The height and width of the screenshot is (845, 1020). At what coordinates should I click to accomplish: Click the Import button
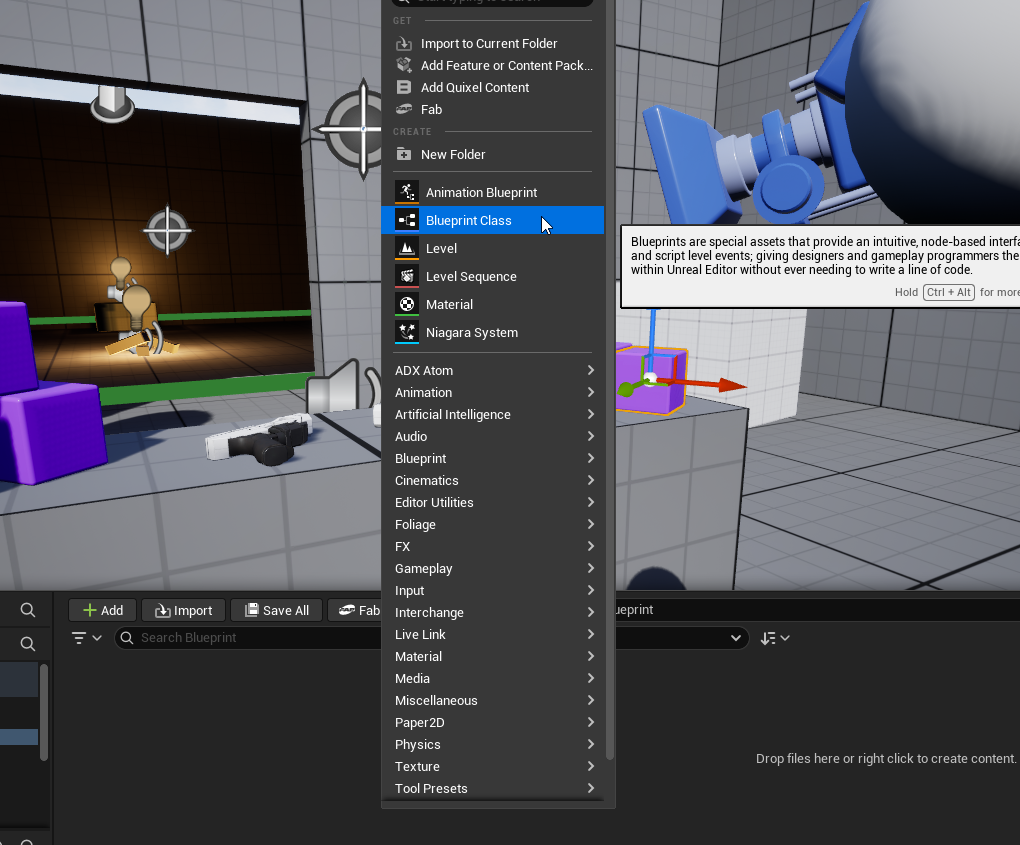click(183, 610)
